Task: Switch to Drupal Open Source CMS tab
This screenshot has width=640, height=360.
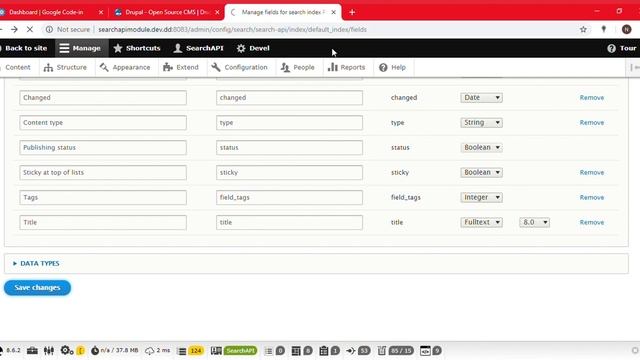Action: coord(167,12)
